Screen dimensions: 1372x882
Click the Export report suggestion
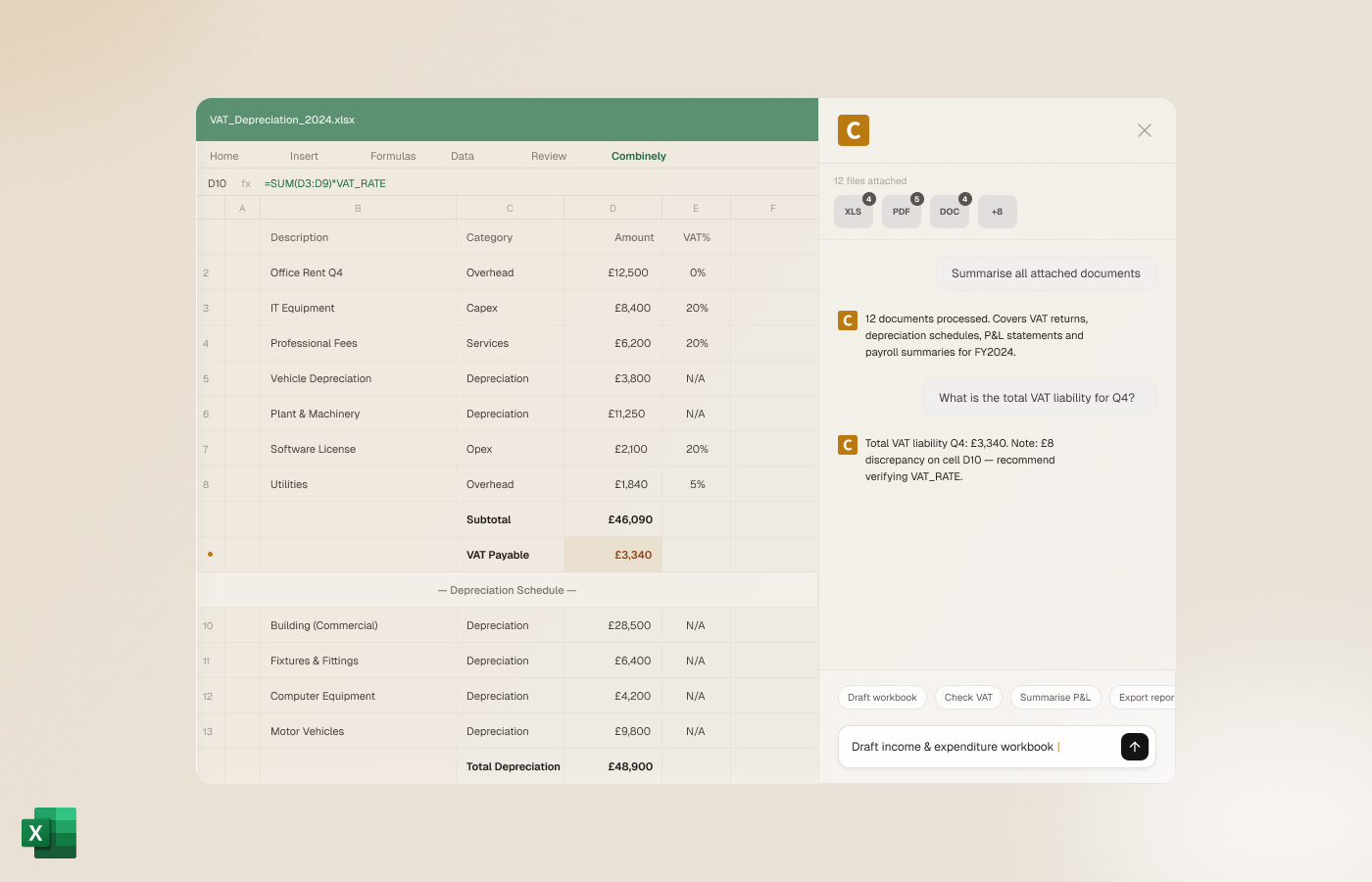click(x=1145, y=698)
